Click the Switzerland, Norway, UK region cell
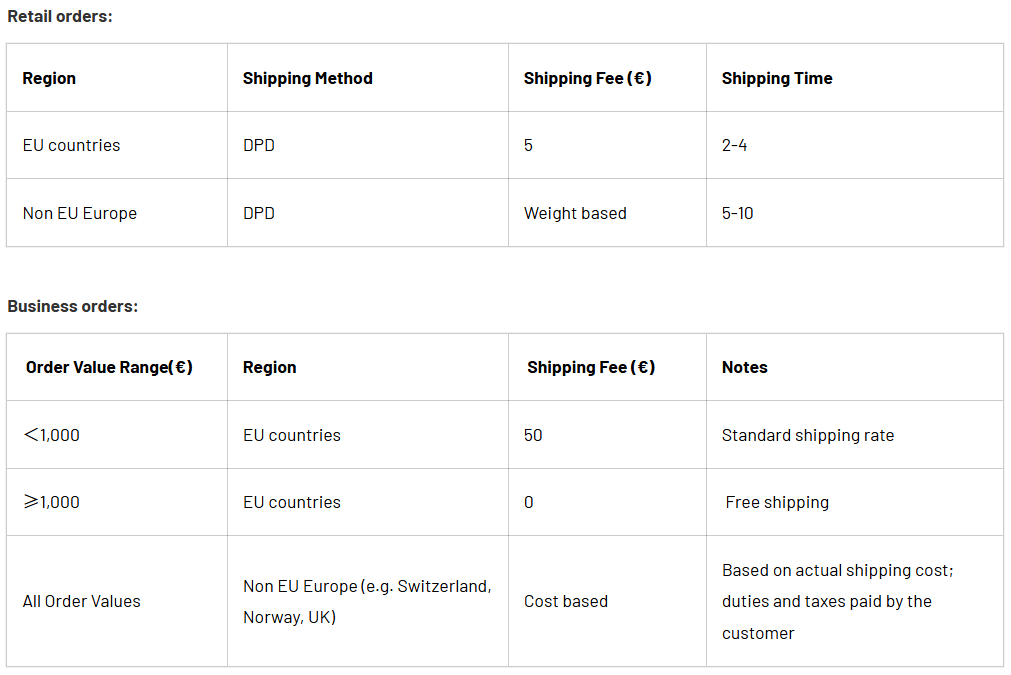 367,601
